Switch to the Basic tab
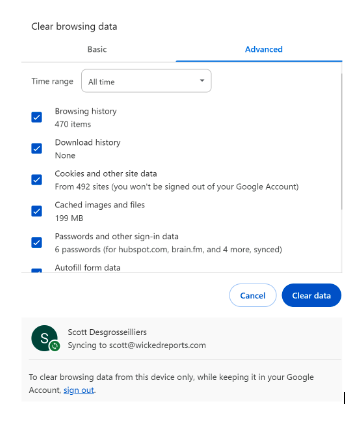This screenshot has width=364, height=430. pos(97,49)
